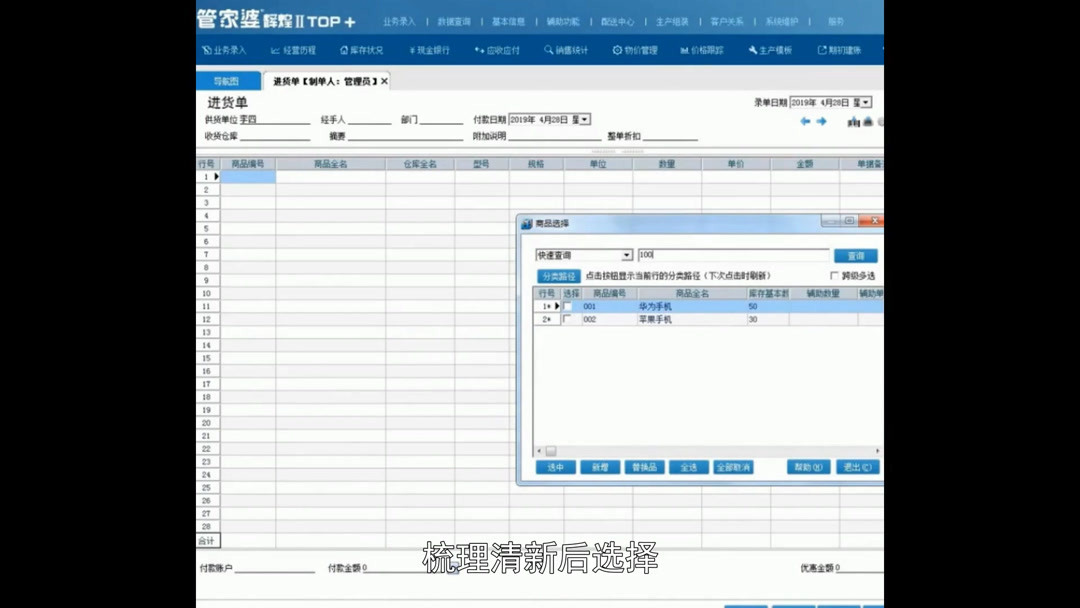Click the 应收应付 payables icon
Viewport: 1080px width, 608px height.
pyautogui.click(x=500, y=49)
